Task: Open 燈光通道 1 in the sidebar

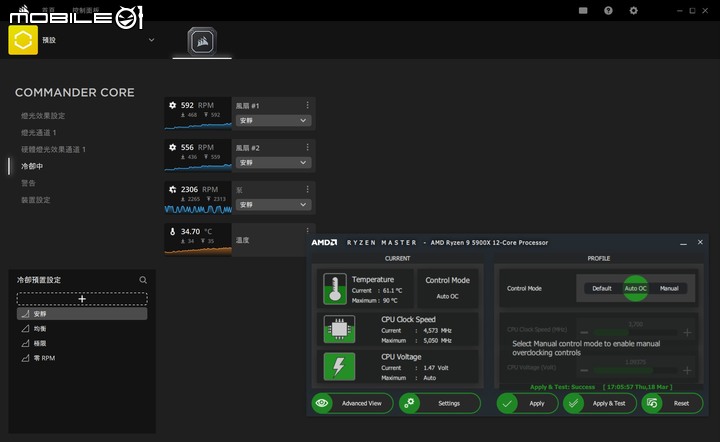Action: pyautogui.click(x=39, y=133)
